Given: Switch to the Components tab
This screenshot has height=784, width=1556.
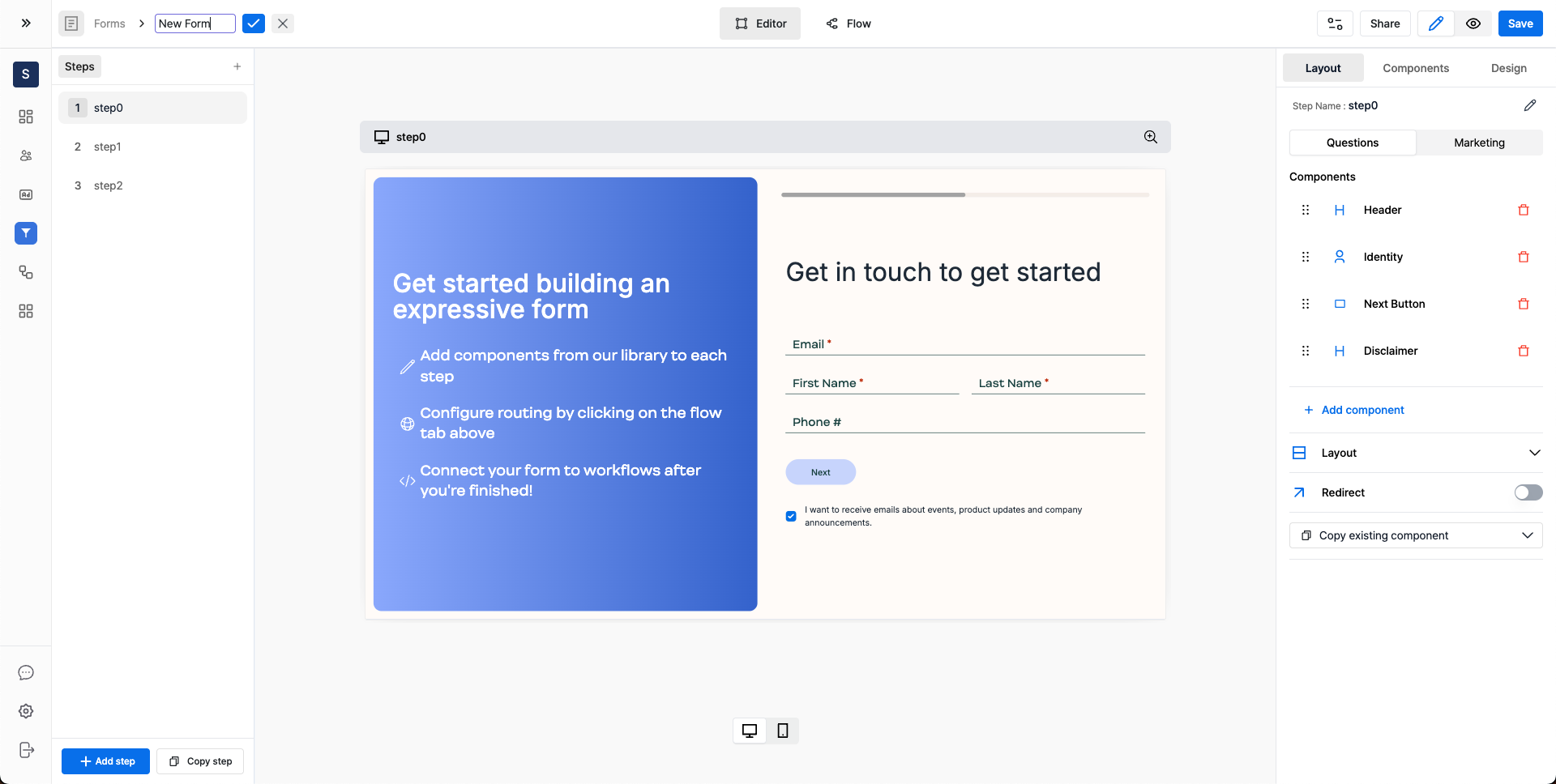Looking at the screenshot, I should coord(1416,68).
